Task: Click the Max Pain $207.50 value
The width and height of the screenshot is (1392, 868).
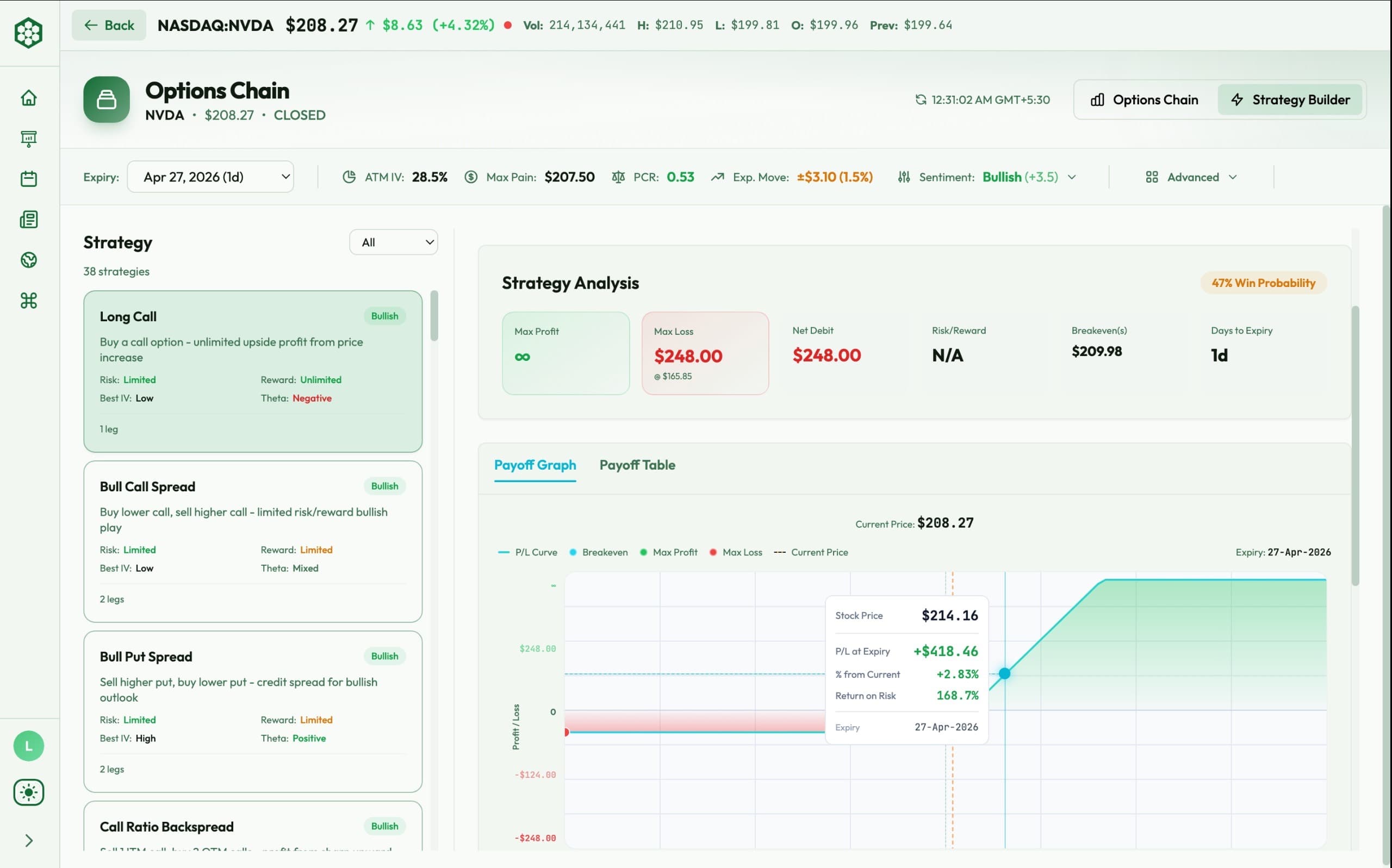Action: [569, 177]
